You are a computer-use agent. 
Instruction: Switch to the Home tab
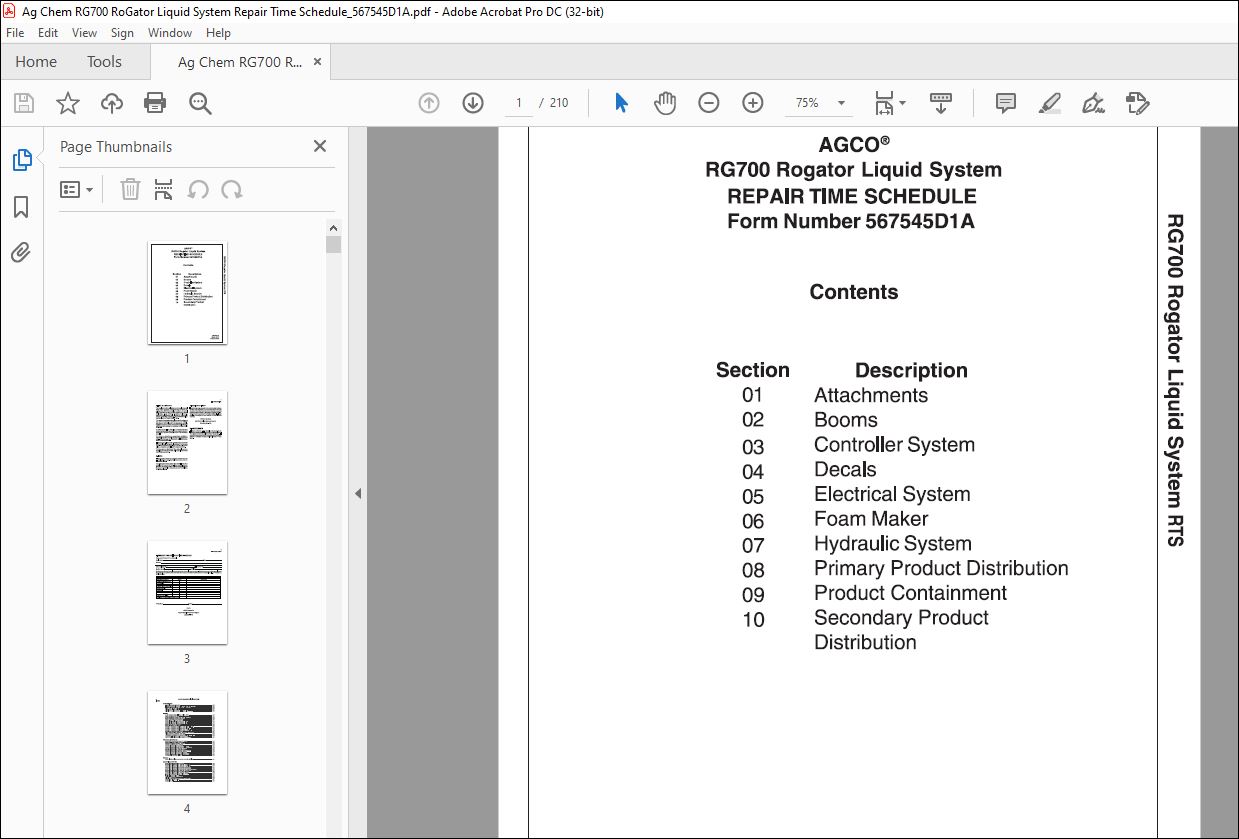36,62
